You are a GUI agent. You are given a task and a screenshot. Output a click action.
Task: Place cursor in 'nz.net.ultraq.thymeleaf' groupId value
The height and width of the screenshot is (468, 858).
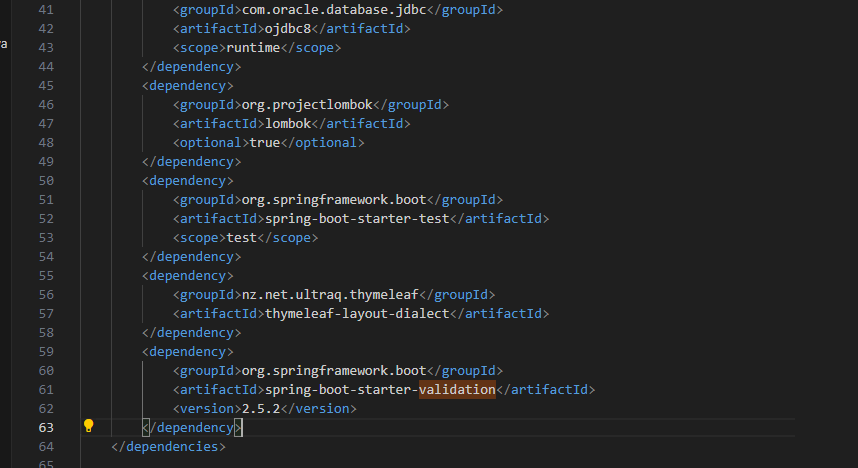coord(330,295)
